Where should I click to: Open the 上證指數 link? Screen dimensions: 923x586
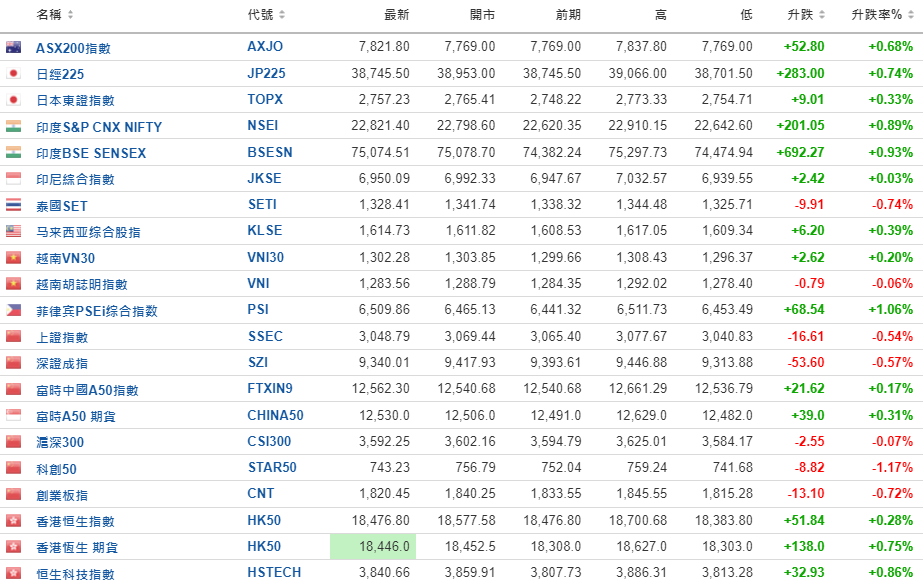coord(62,338)
